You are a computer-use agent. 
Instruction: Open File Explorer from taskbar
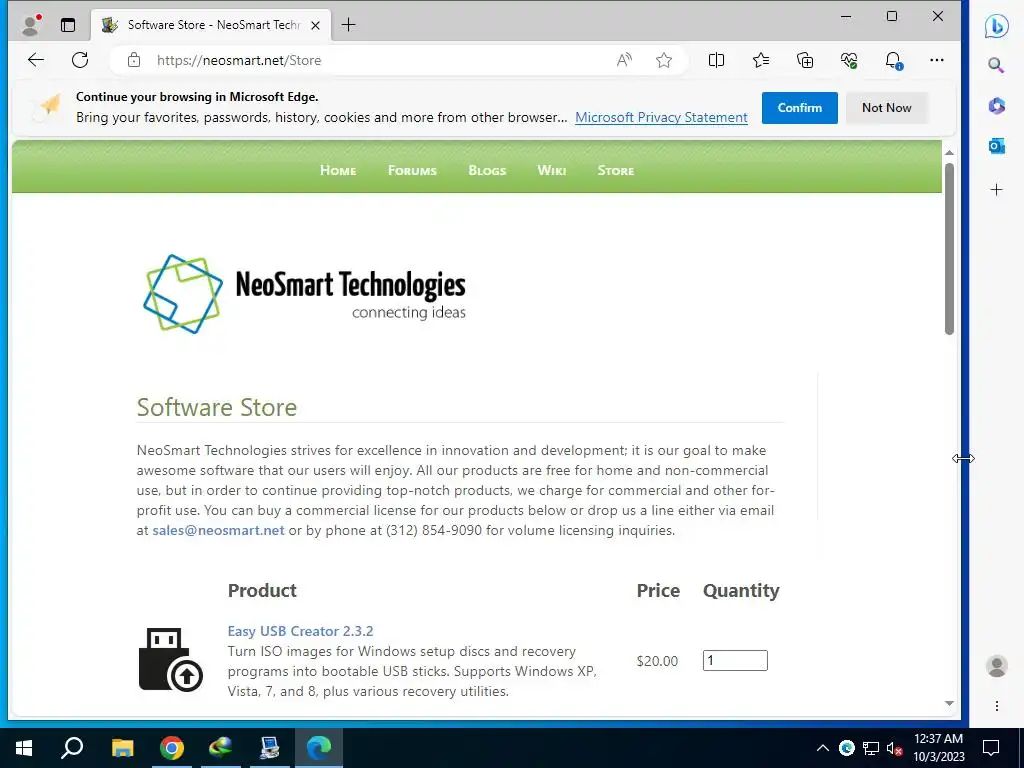[122, 748]
